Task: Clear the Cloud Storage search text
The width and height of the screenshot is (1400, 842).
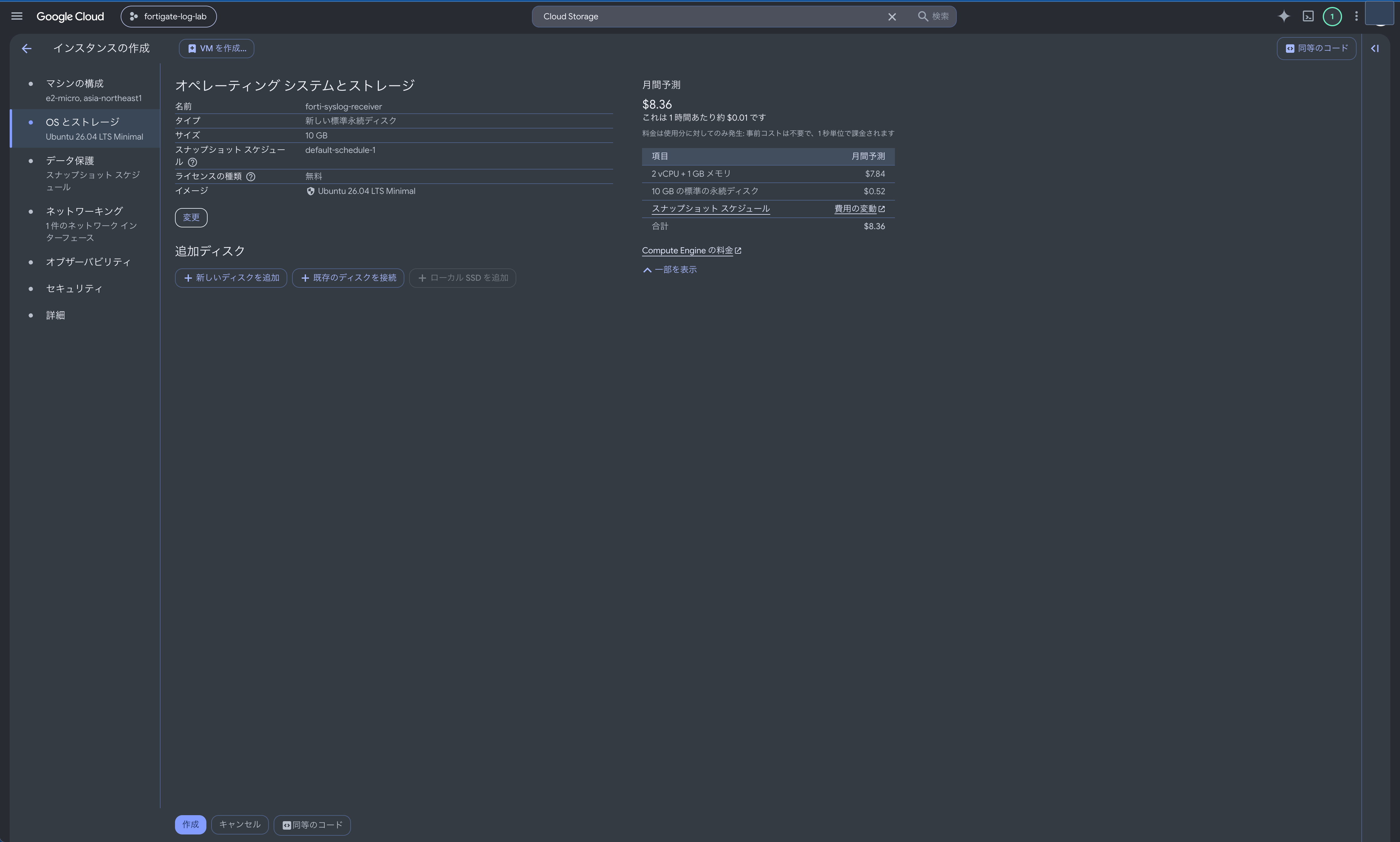Action: tap(892, 17)
